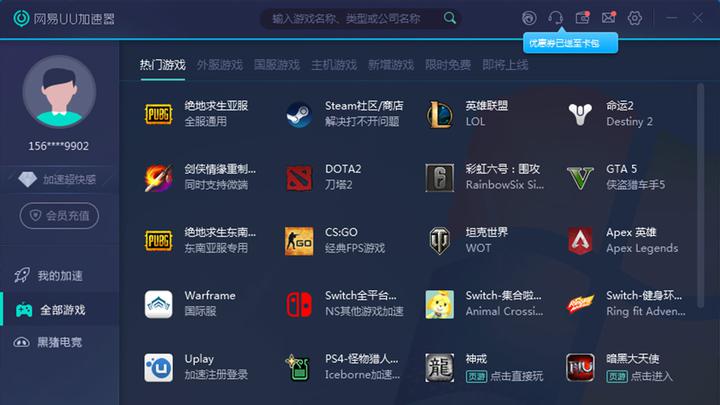Click the 神戒 dragon icon
This screenshot has width=720, height=405.
click(x=439, y=368)
